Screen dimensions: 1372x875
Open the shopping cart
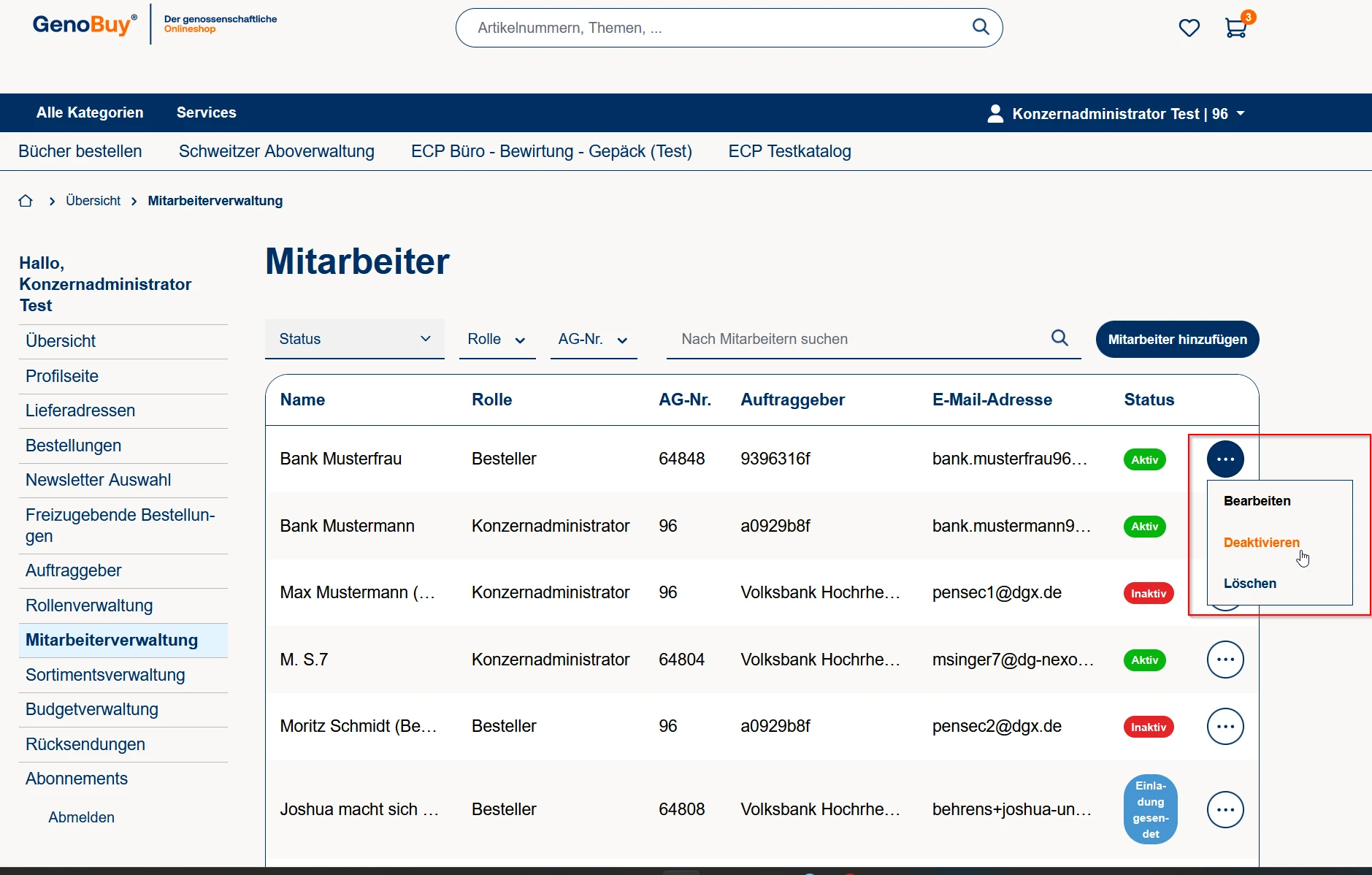[x=1235, y=28]
